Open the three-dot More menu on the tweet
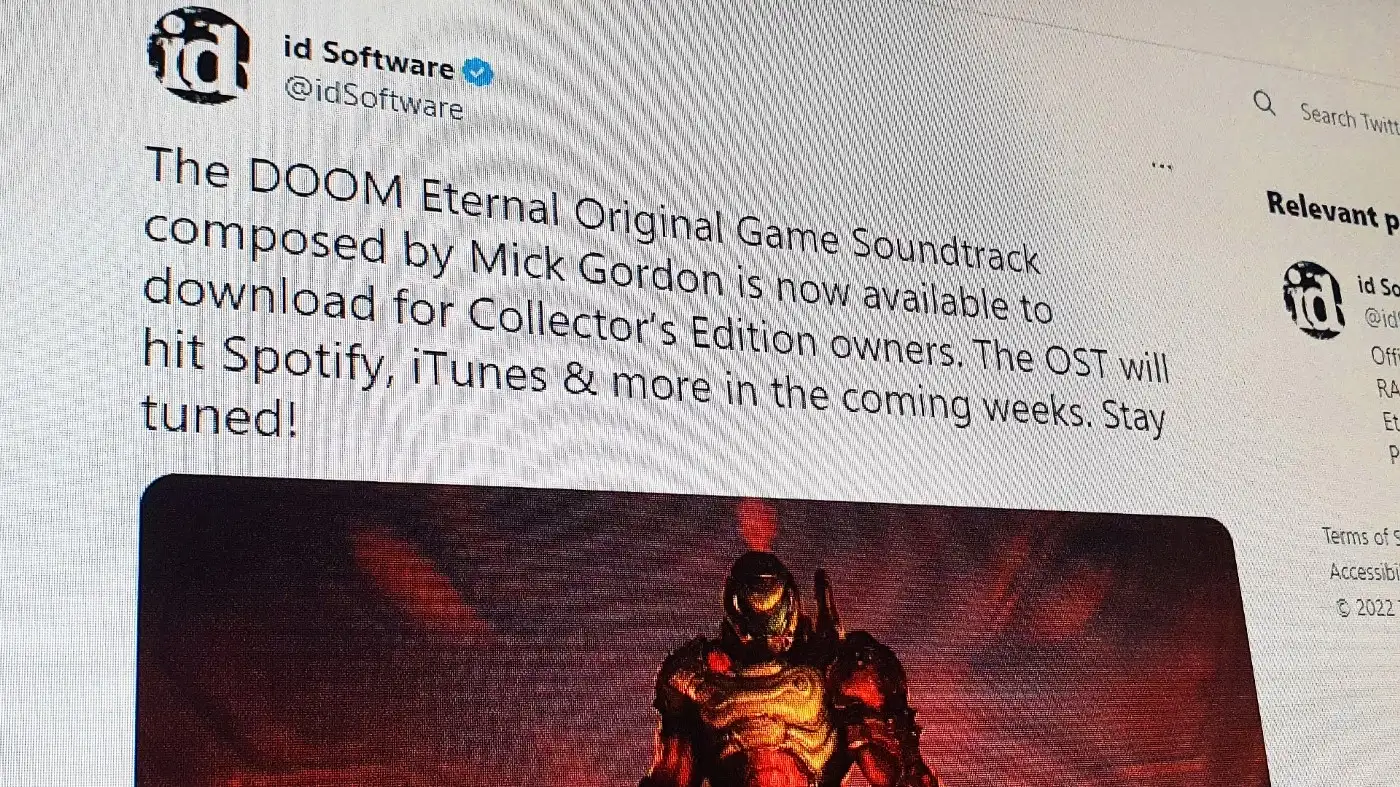The width and height of the screenshot is (1400, 787). [x=1161, y=166]
